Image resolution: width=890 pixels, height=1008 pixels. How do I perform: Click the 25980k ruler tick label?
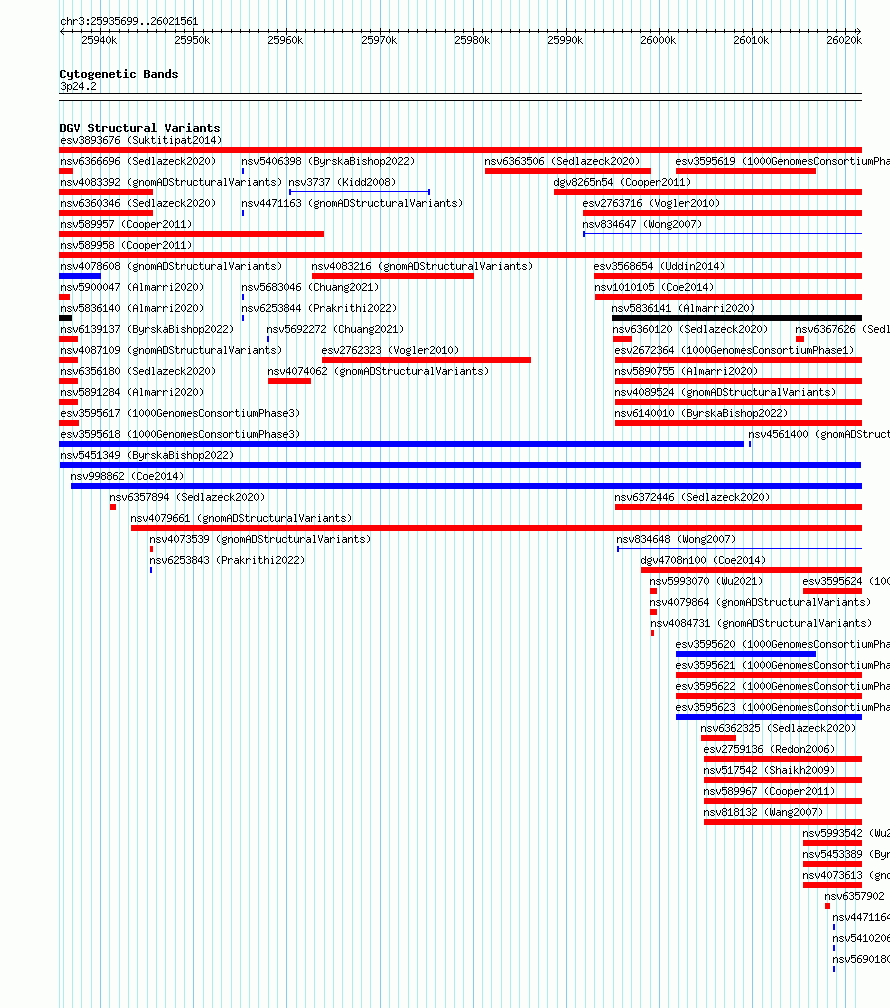pos(472,40)
